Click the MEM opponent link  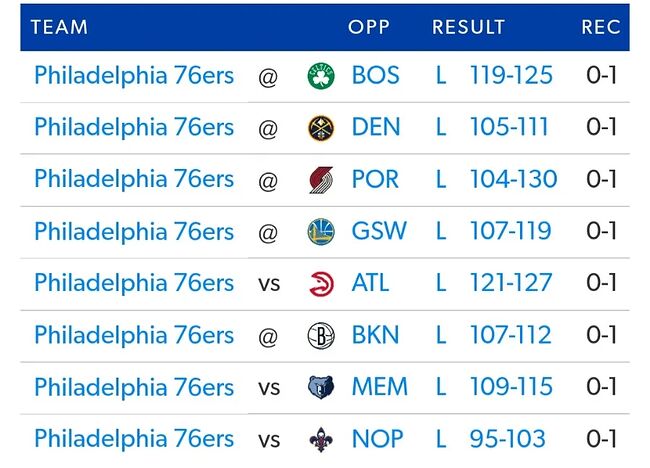click(380, 388)
